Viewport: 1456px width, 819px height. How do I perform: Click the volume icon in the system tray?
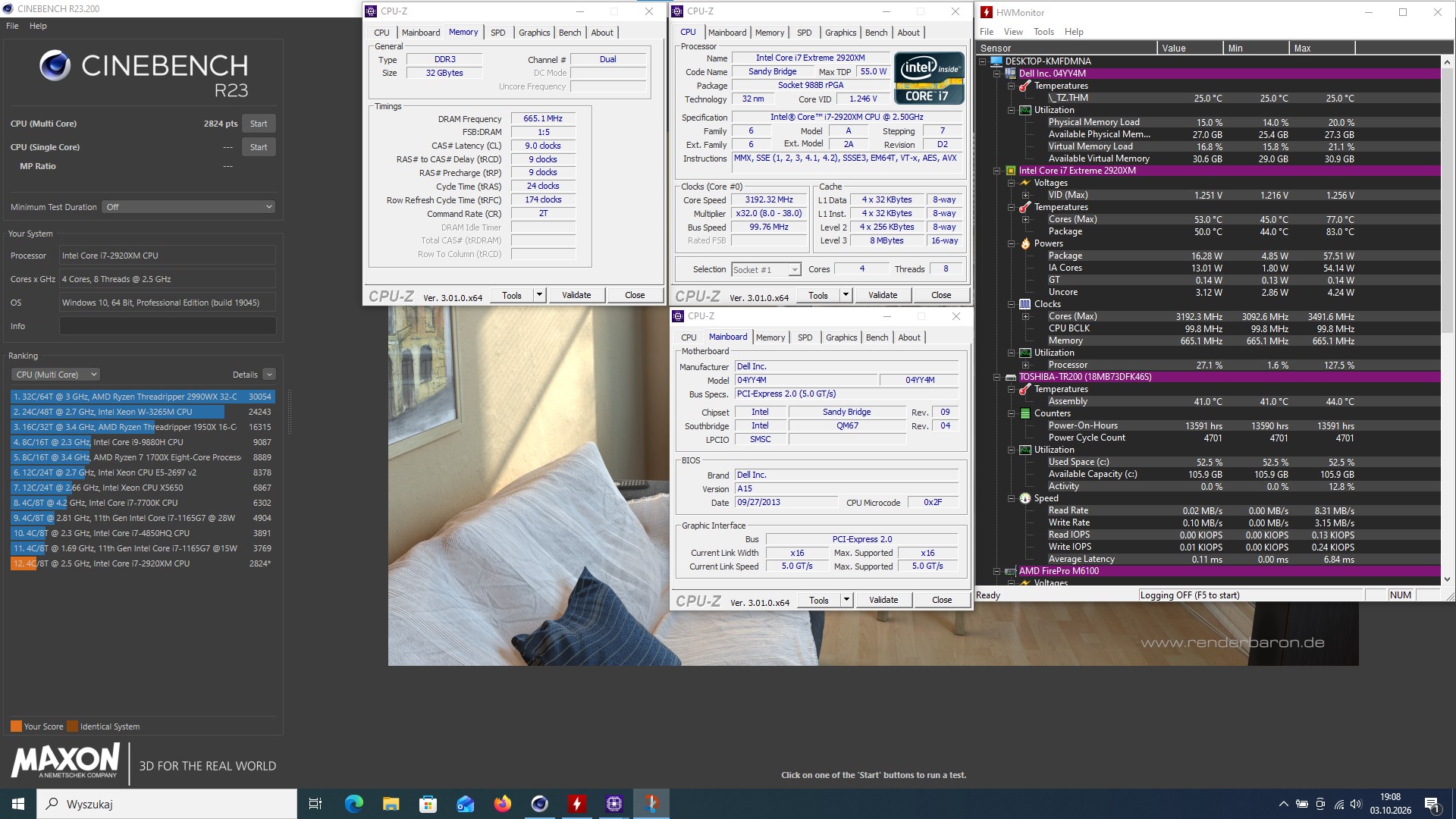click(1357, 804)
